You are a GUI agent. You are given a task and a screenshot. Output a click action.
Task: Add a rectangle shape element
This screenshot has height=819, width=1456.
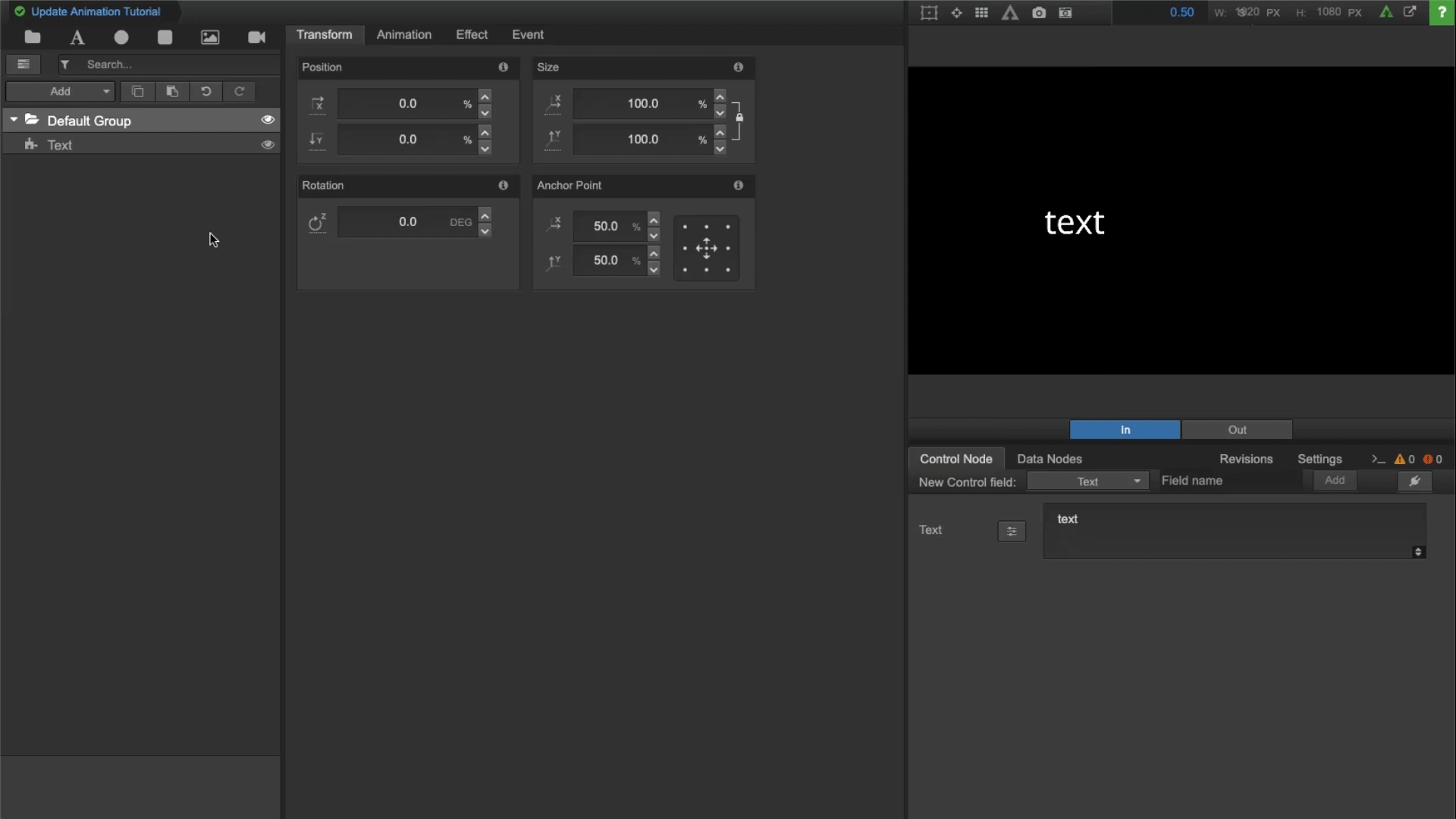(165, 37)
